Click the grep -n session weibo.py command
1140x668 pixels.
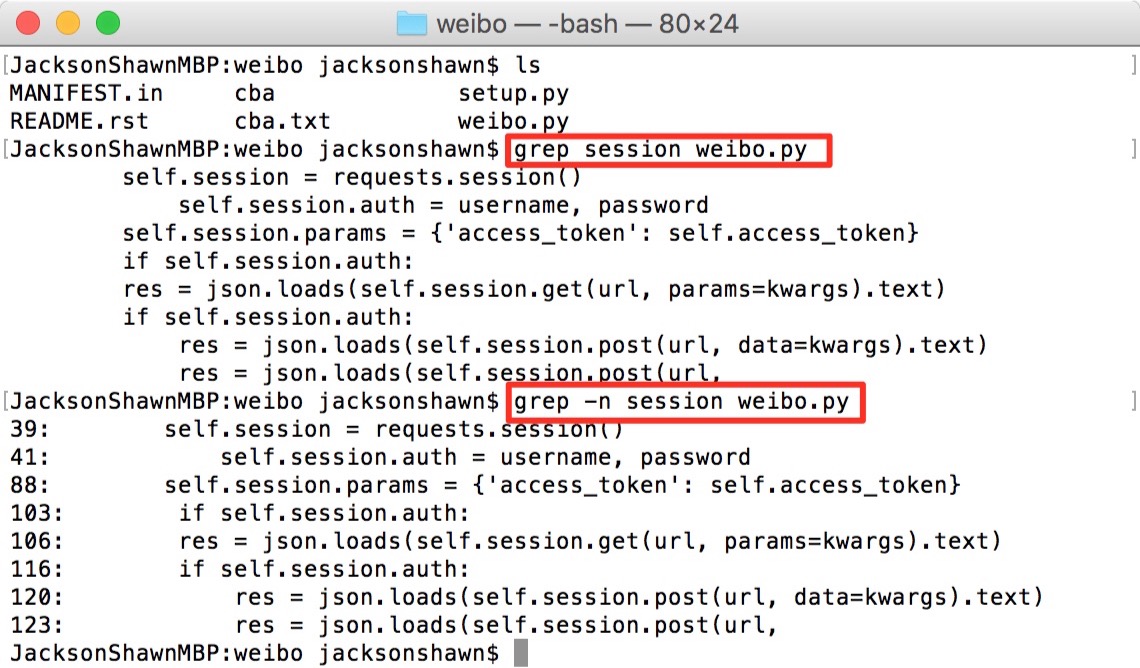pyautogui.click(x=687, y=401)
